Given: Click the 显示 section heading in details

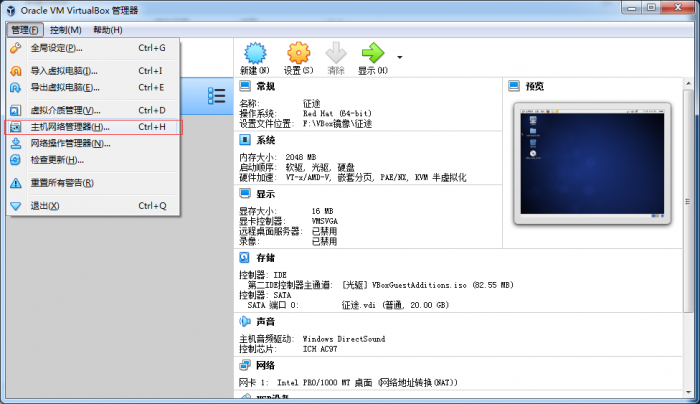Looking at the screenshot, I should (x=265, y=194).
